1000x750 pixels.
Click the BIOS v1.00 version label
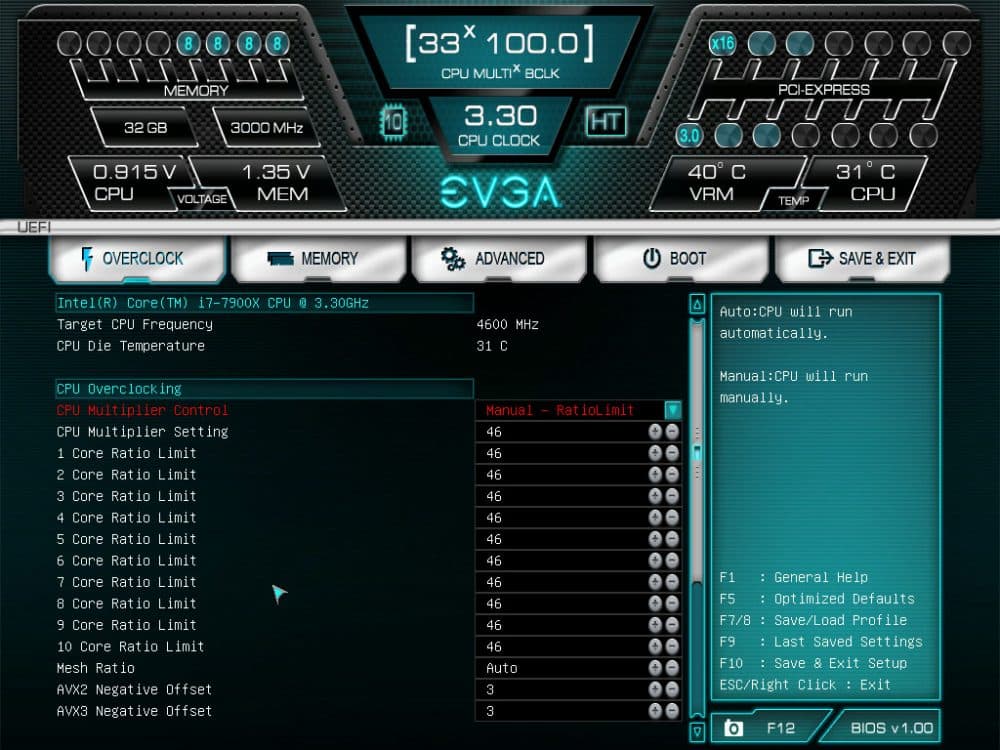pyautogui.click(x=892, y=728)
